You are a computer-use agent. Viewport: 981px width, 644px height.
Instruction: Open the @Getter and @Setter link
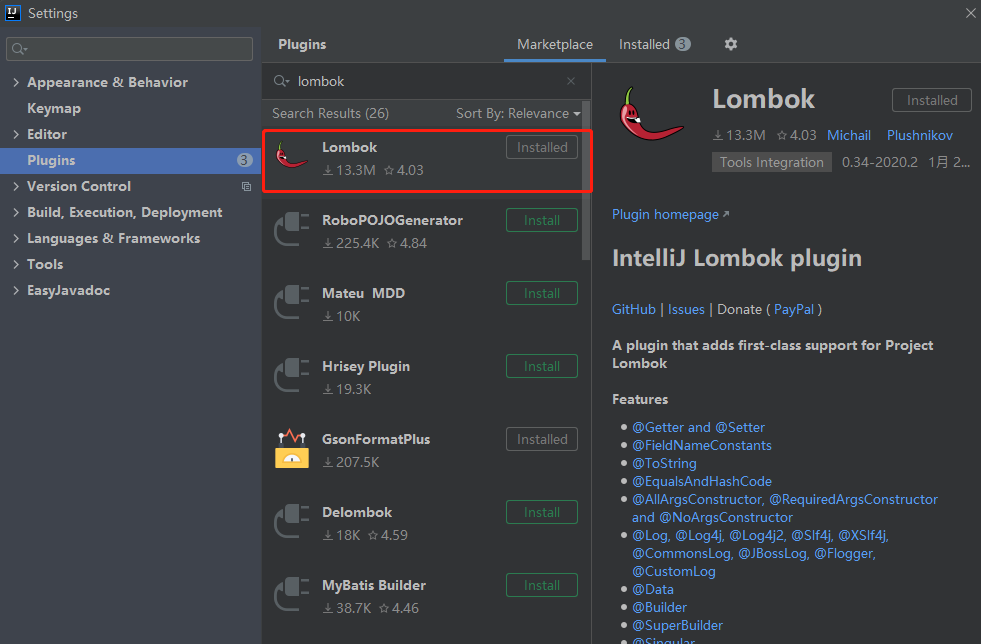pos(698,427)
